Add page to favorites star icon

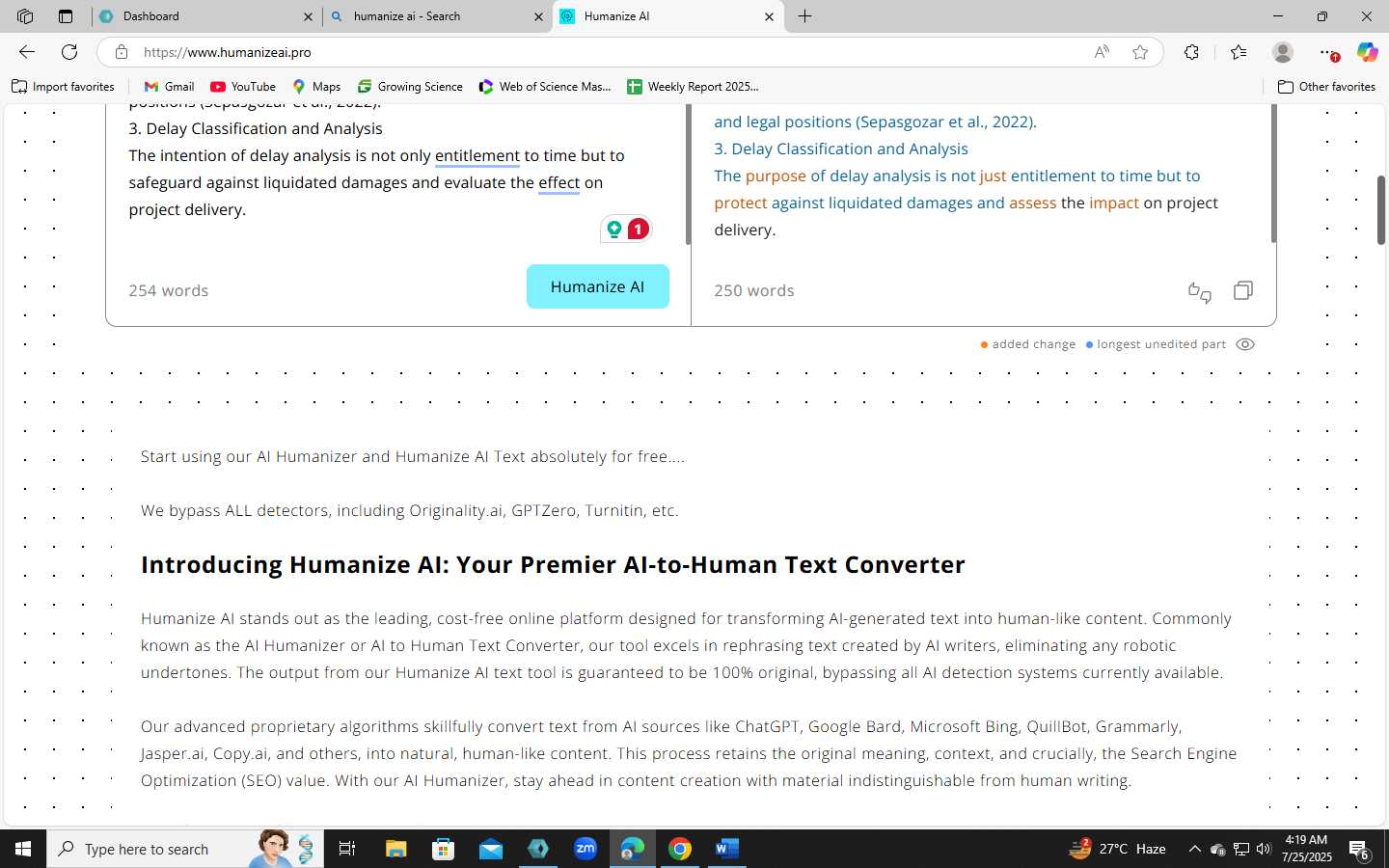[1140, 52]
